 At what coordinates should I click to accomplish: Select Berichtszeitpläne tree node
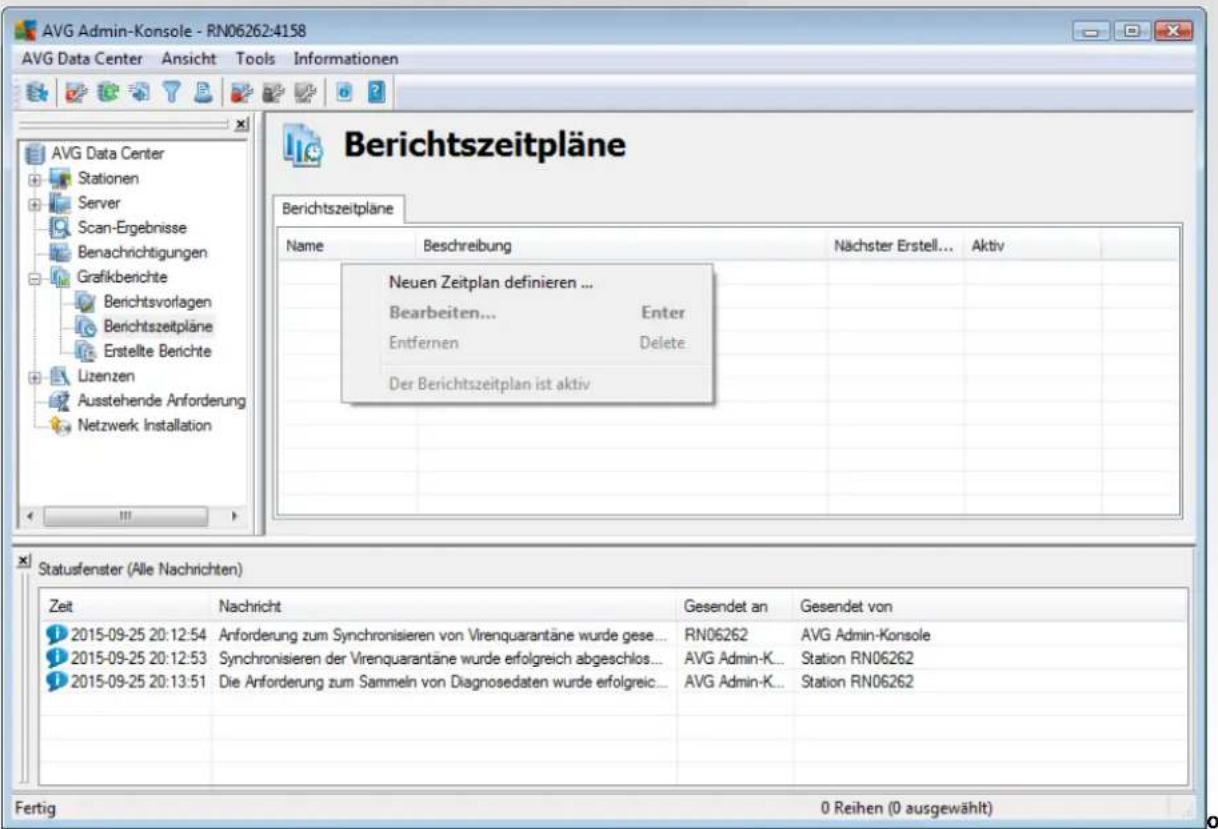(160, 325)
